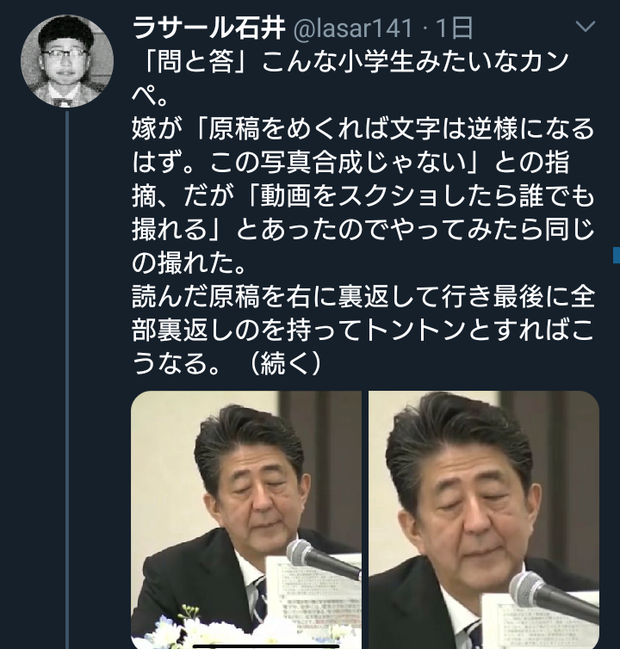The height and width of the screenshot is (649, 620).
Task: View the left attached photo
Action: coord(246,520)
